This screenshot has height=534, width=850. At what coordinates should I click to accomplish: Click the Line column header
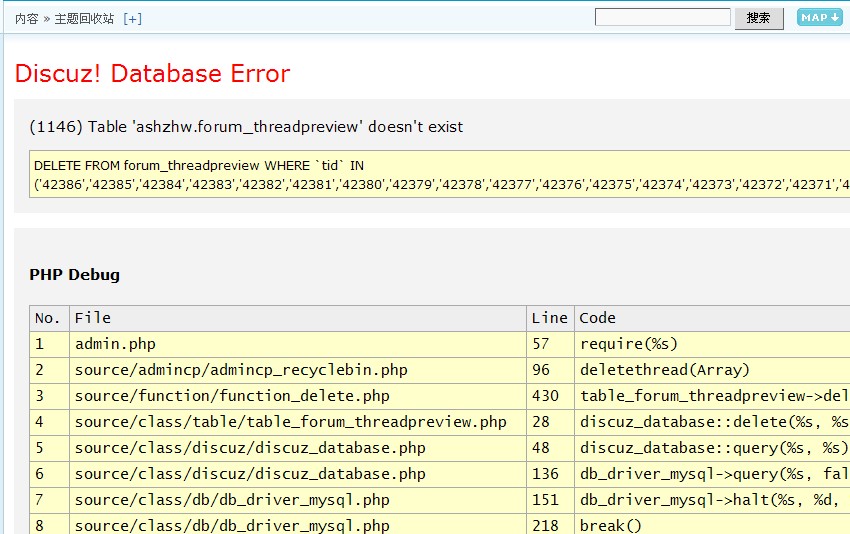[x=550, y=318]
